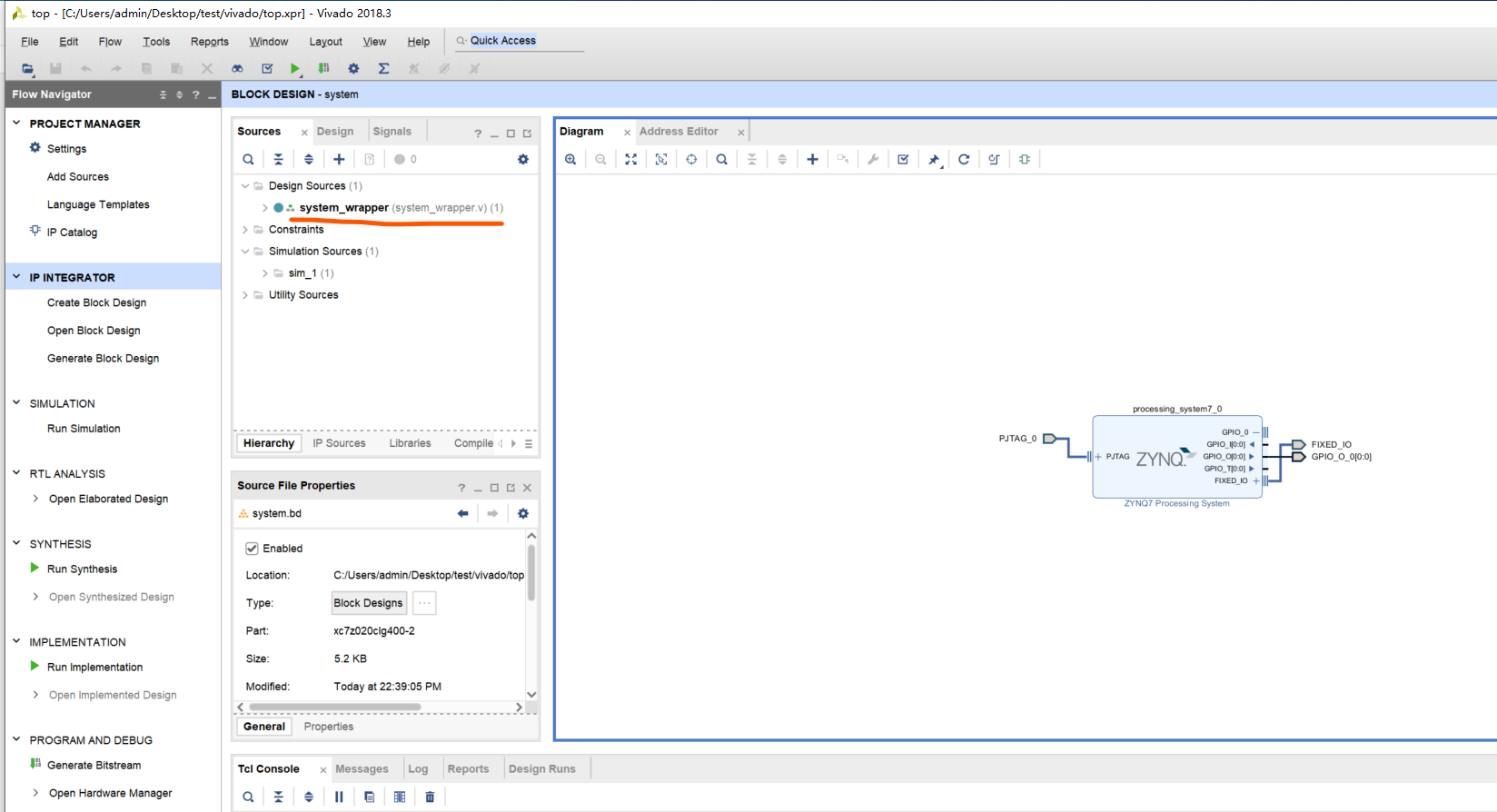This screenshot has height=812, width=1497.
Task: Open the Reports menu
Action: 209,42
